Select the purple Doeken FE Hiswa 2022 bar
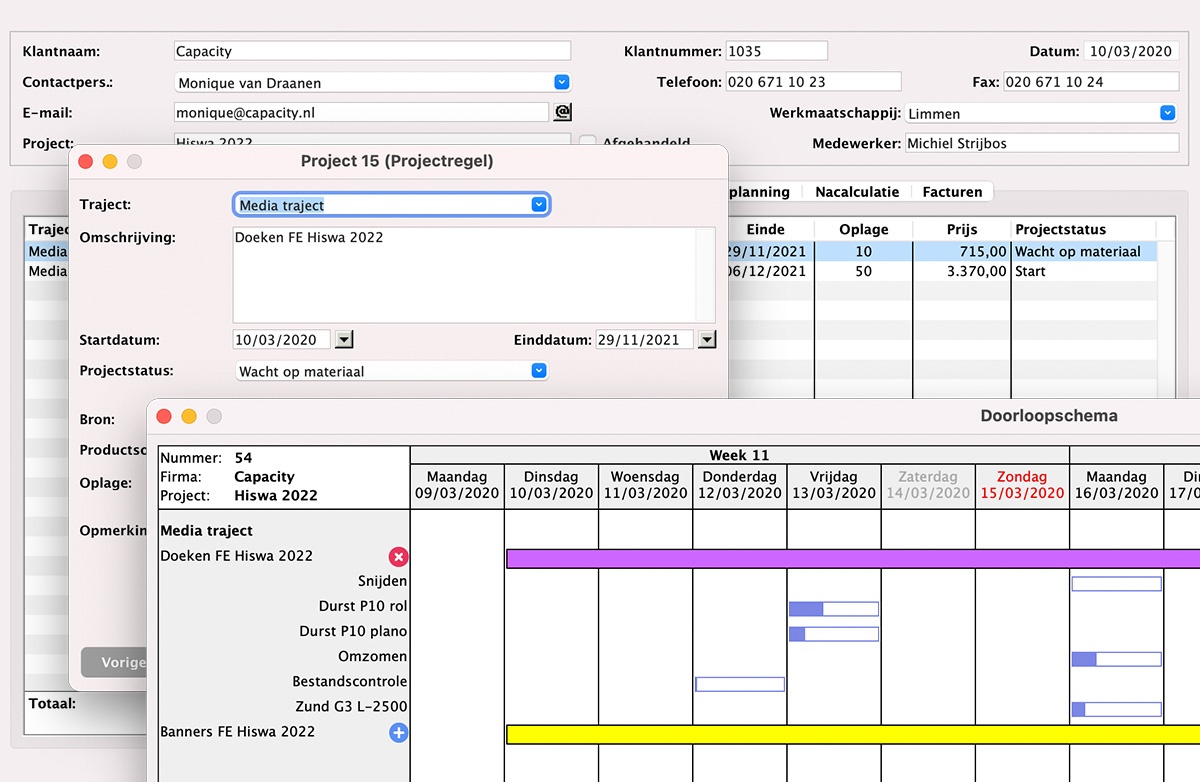This screenshot has height=782, width=1200. 850,559
